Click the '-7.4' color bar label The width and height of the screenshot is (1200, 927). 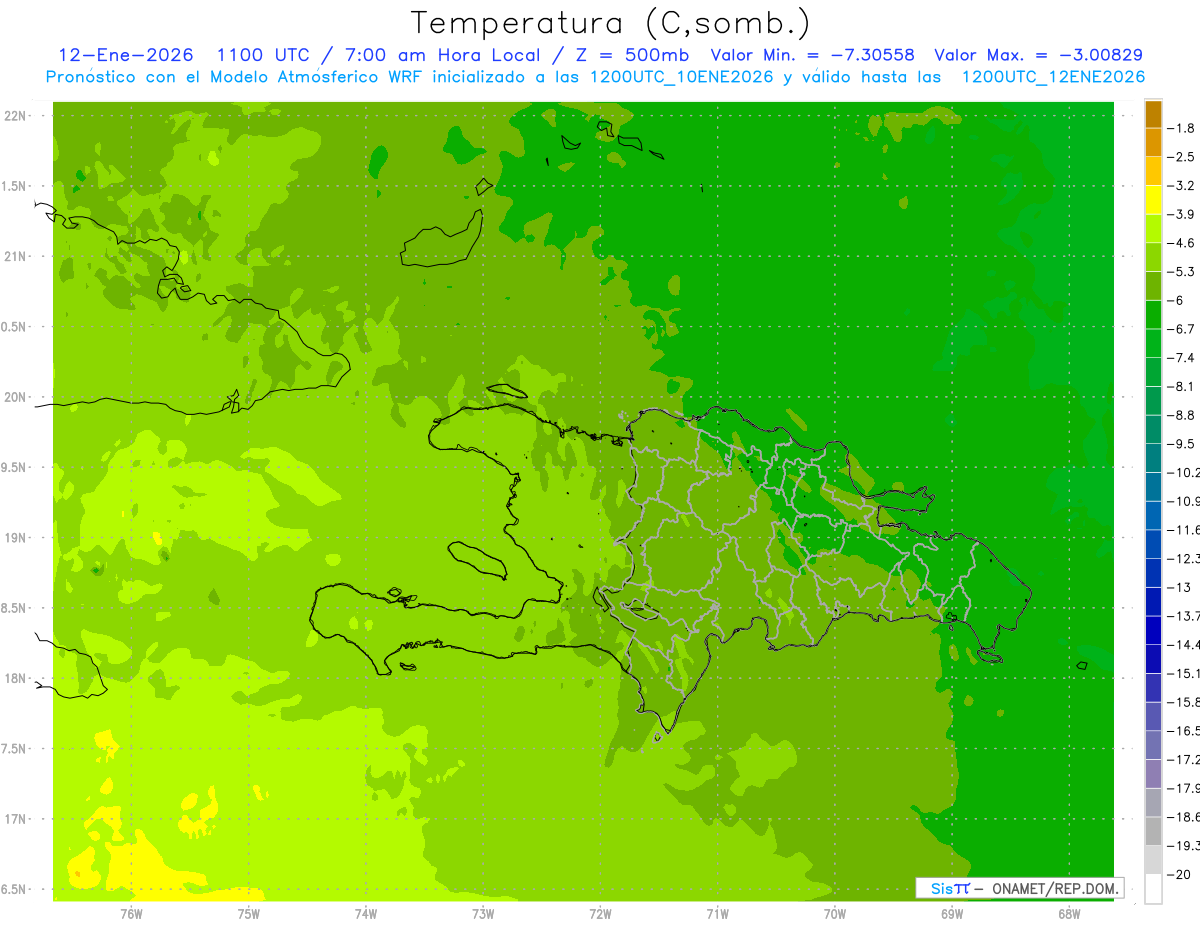pyautogui.click(x=1182, y=357)
